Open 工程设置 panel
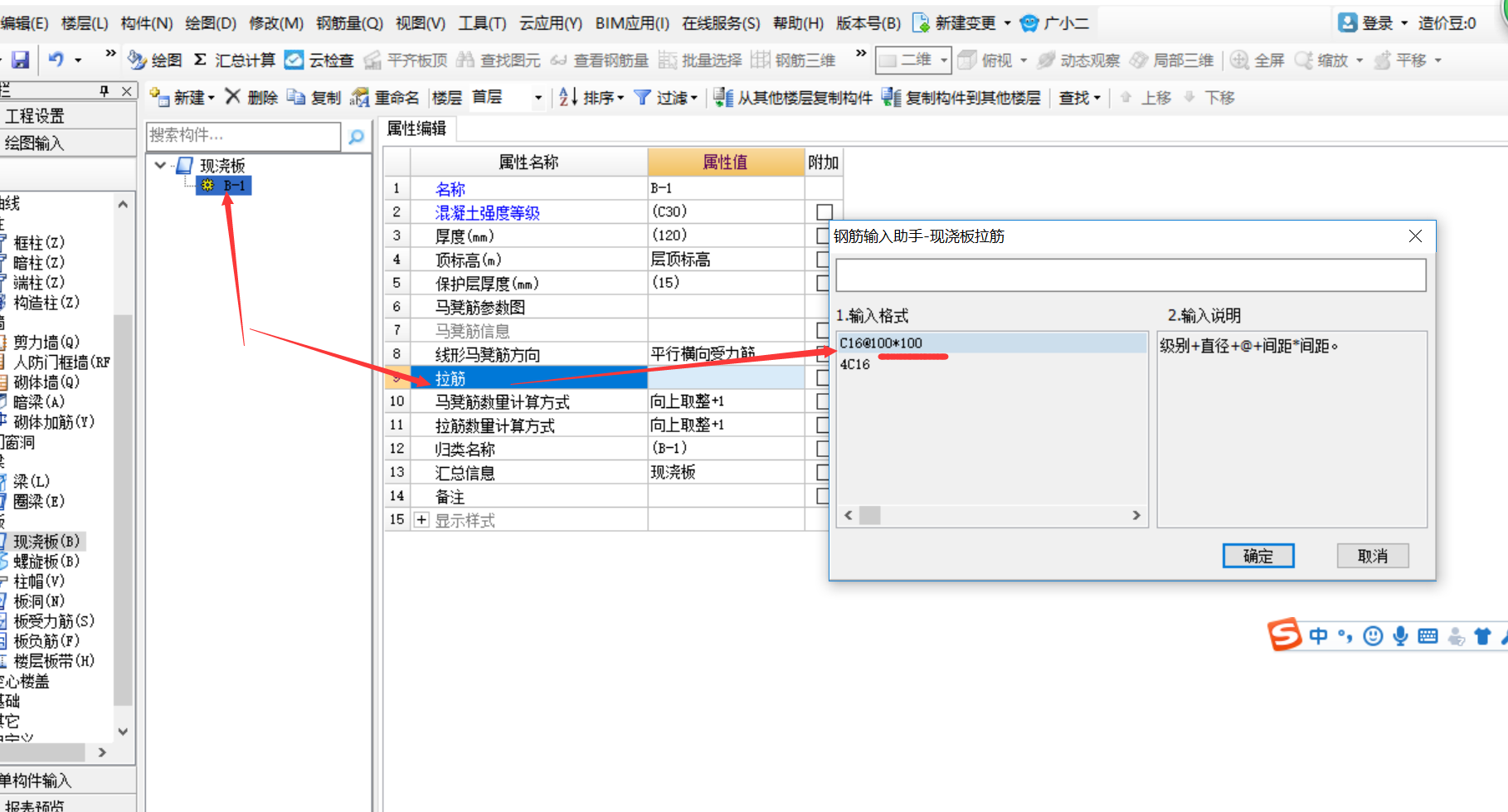1508x812 pixels. [68, 115]
